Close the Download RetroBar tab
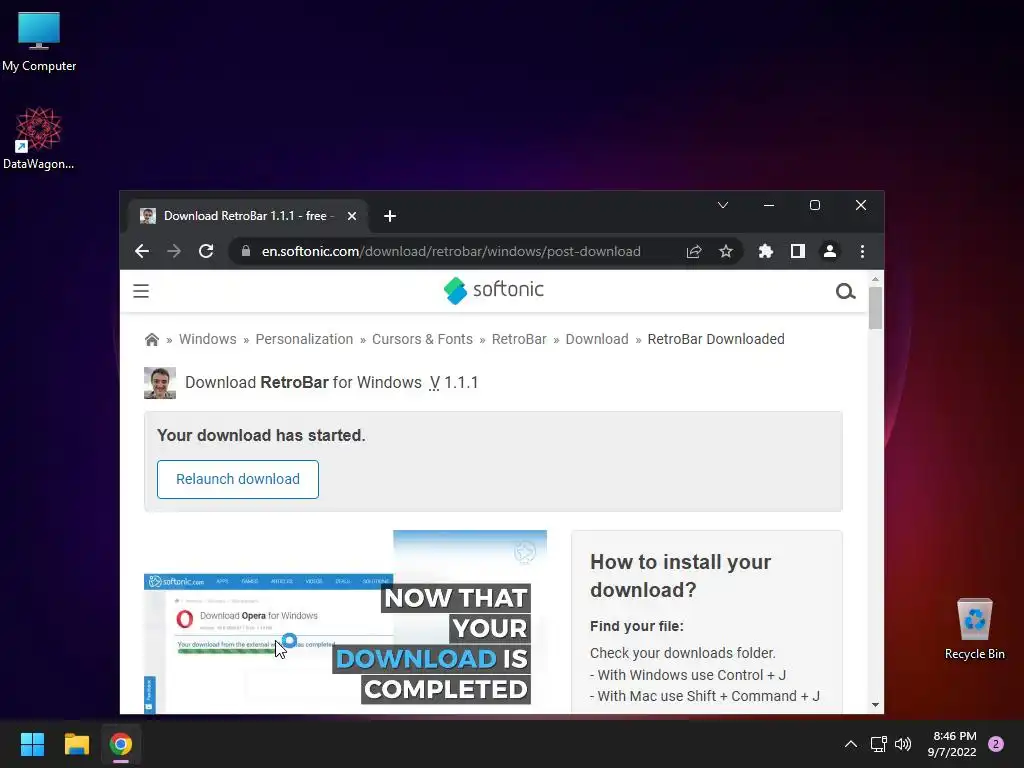This screenshot has height=768, width=1024. (352, 216)
